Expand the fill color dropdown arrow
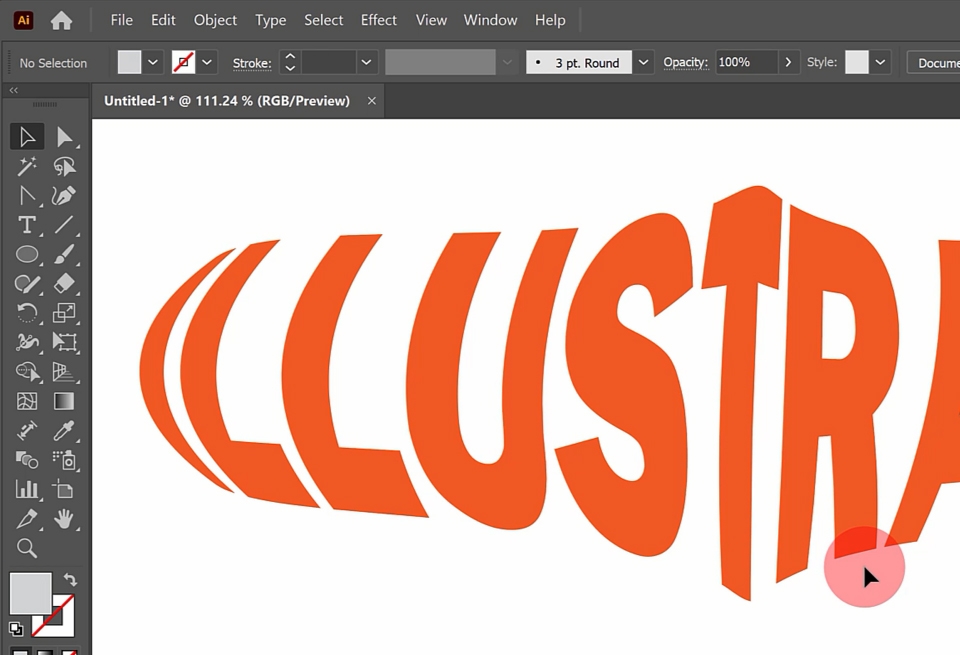Image resolution: width=960 pixels, height=655 pixels. (153, 62)
